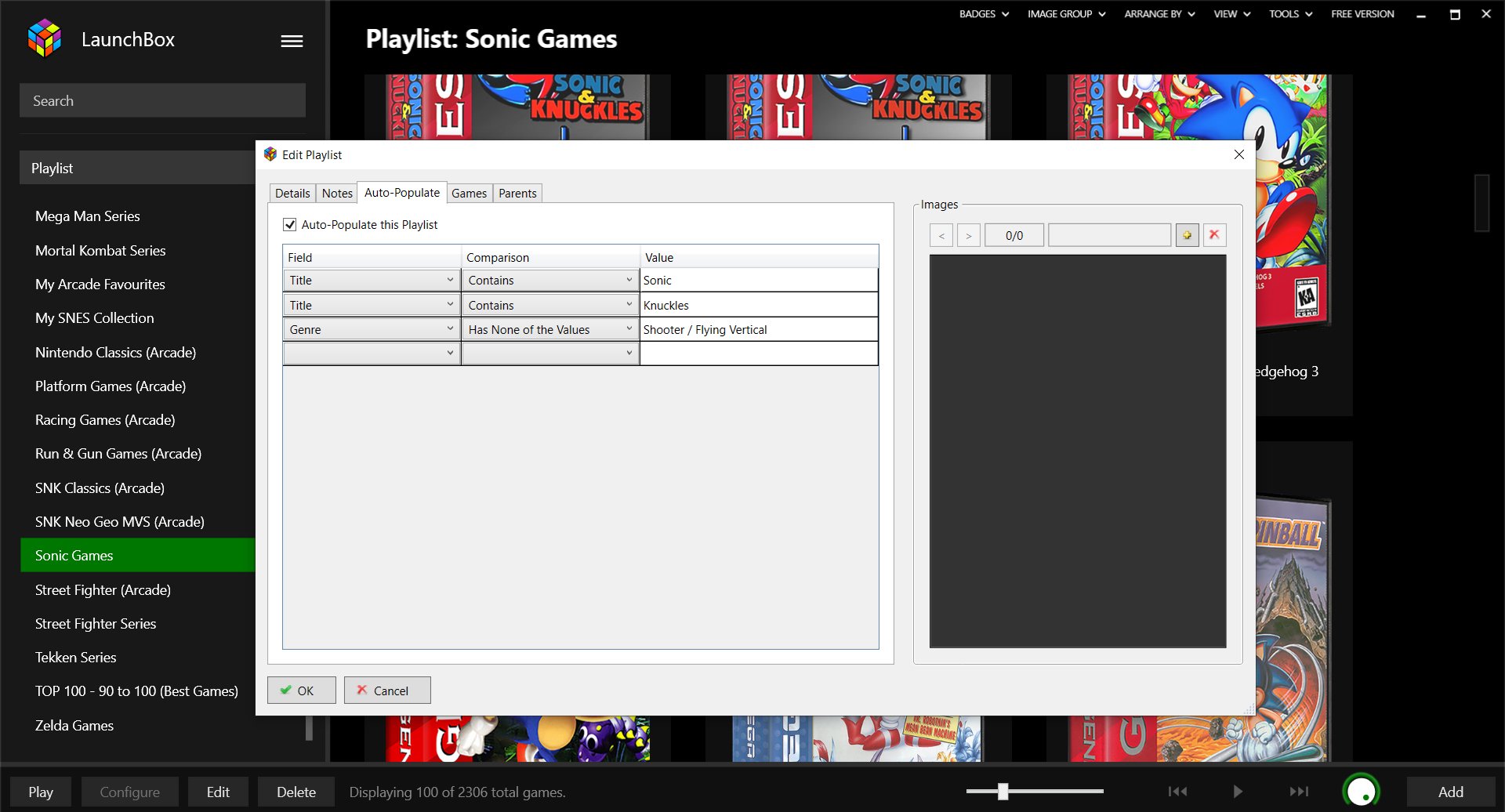Open the Image Group menu
1505x812 pixels.
click(1066, 14)
